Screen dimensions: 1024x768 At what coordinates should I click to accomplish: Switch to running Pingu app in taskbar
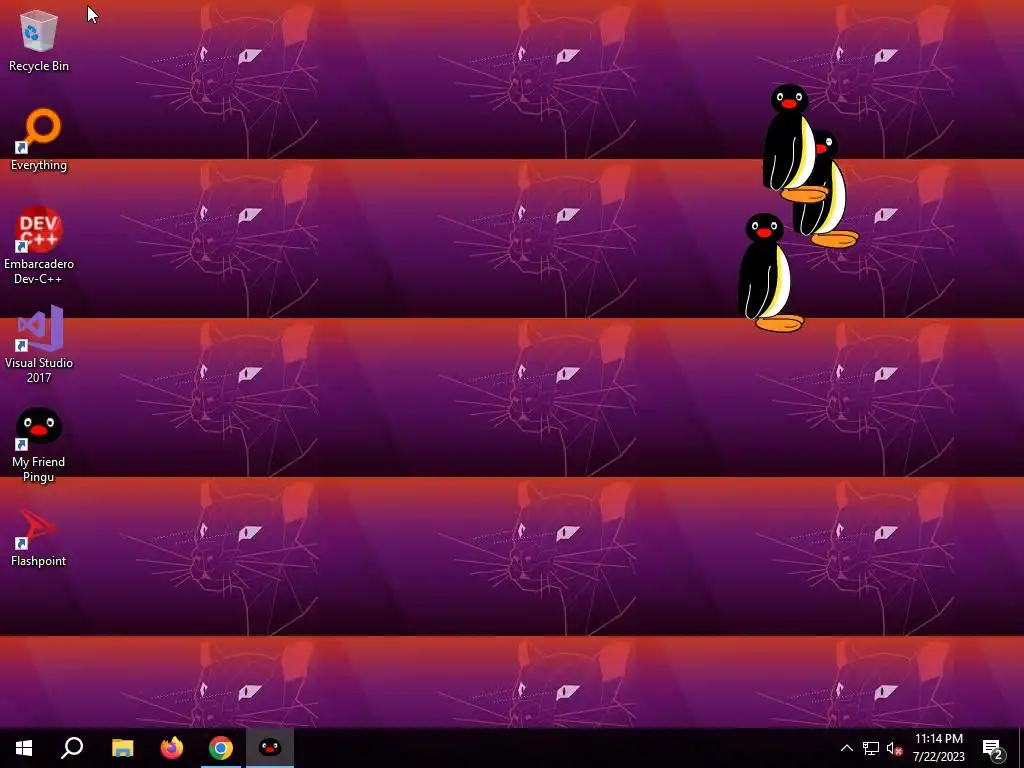click(x=270, y=748)
